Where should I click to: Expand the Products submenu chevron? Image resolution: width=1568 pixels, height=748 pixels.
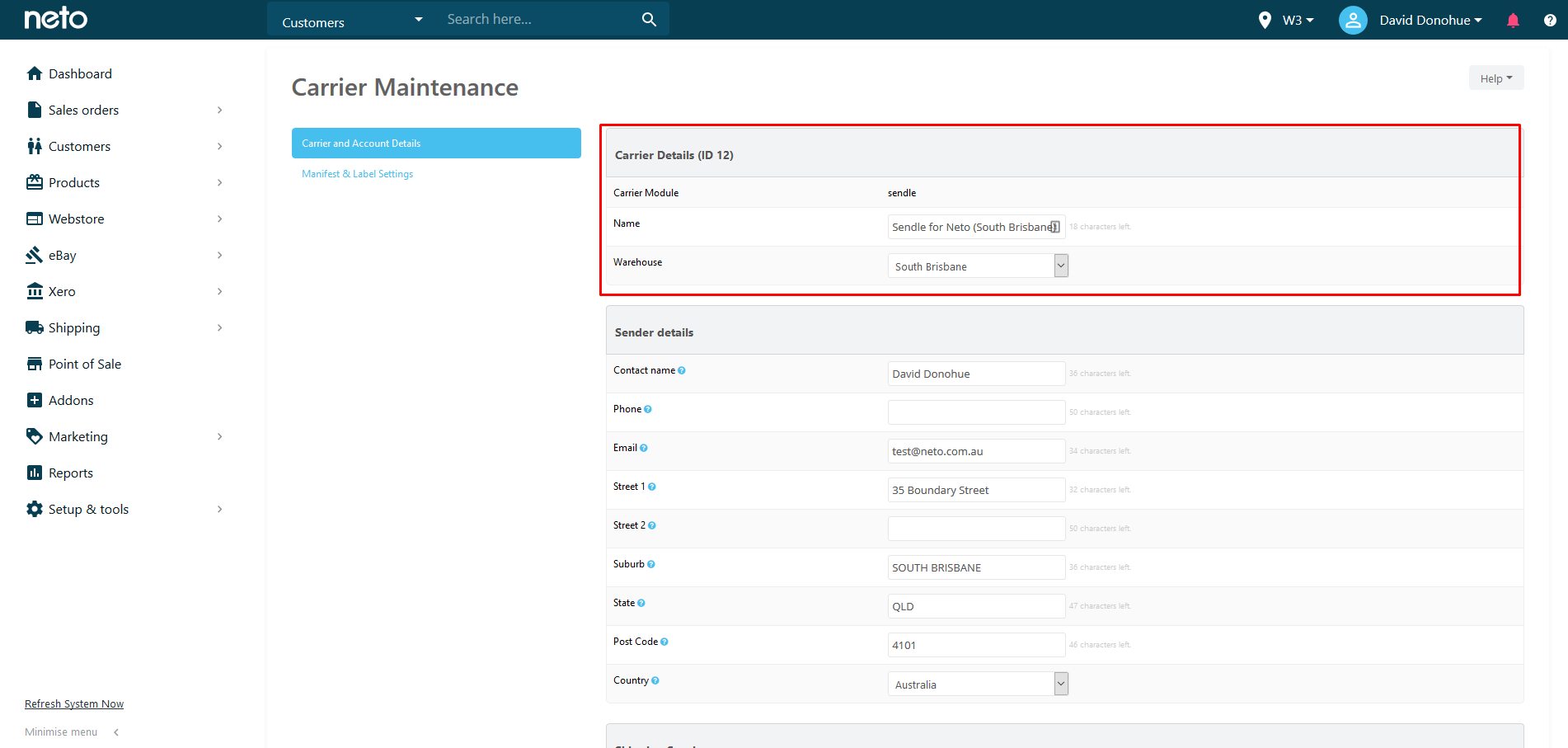click(219, 182)
